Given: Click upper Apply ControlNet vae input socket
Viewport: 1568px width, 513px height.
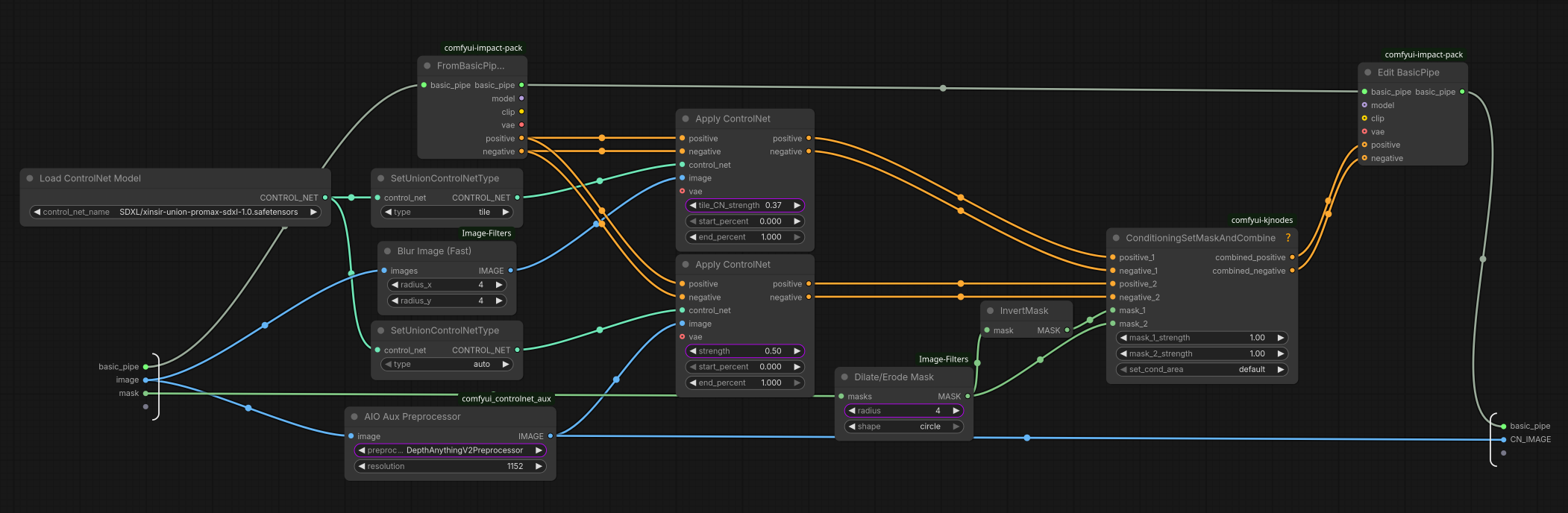Looking at the screenshot, I should coord(682,191).
